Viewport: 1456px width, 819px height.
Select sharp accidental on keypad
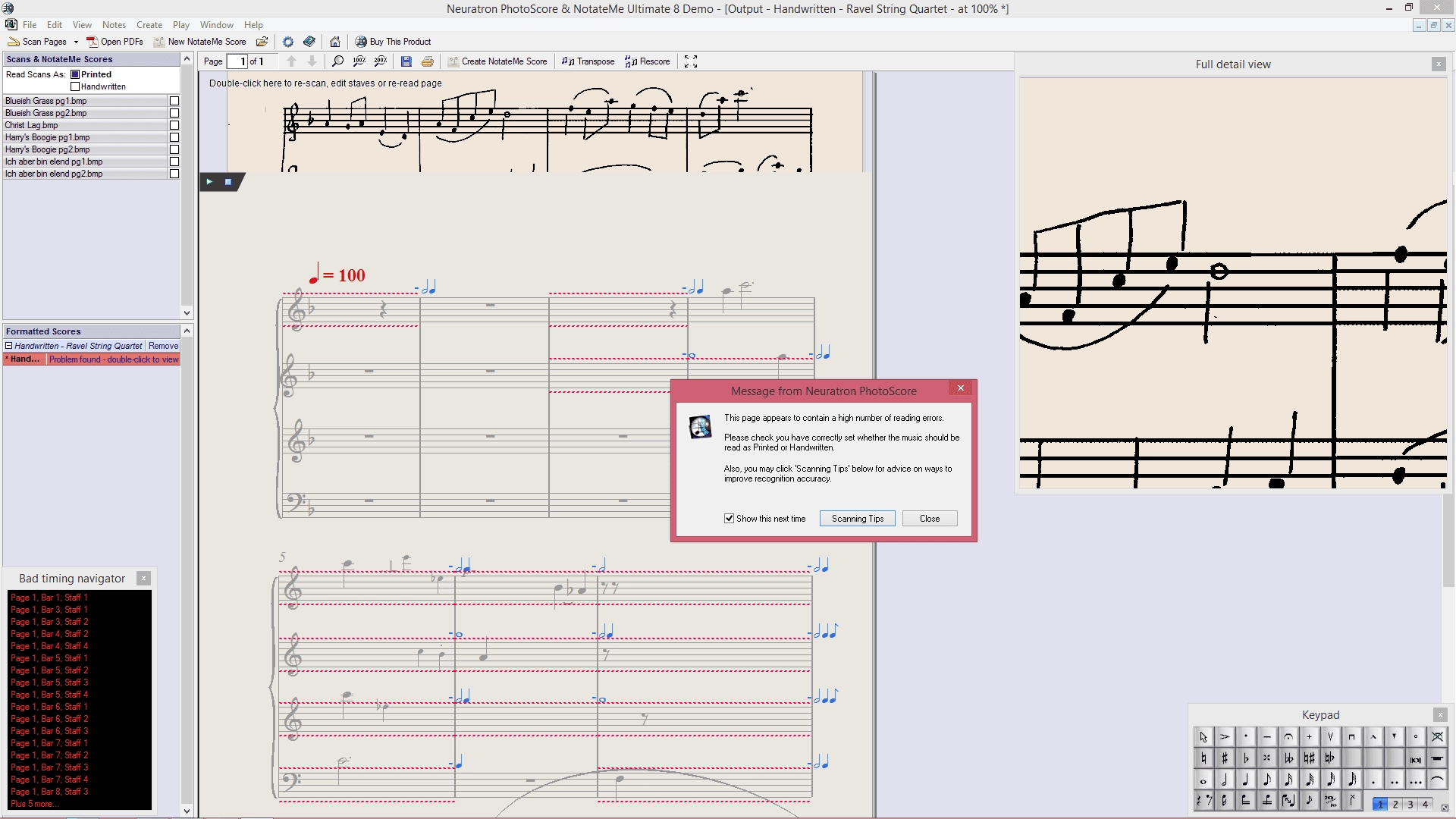pyautogui.click(x=1225, y=758)
